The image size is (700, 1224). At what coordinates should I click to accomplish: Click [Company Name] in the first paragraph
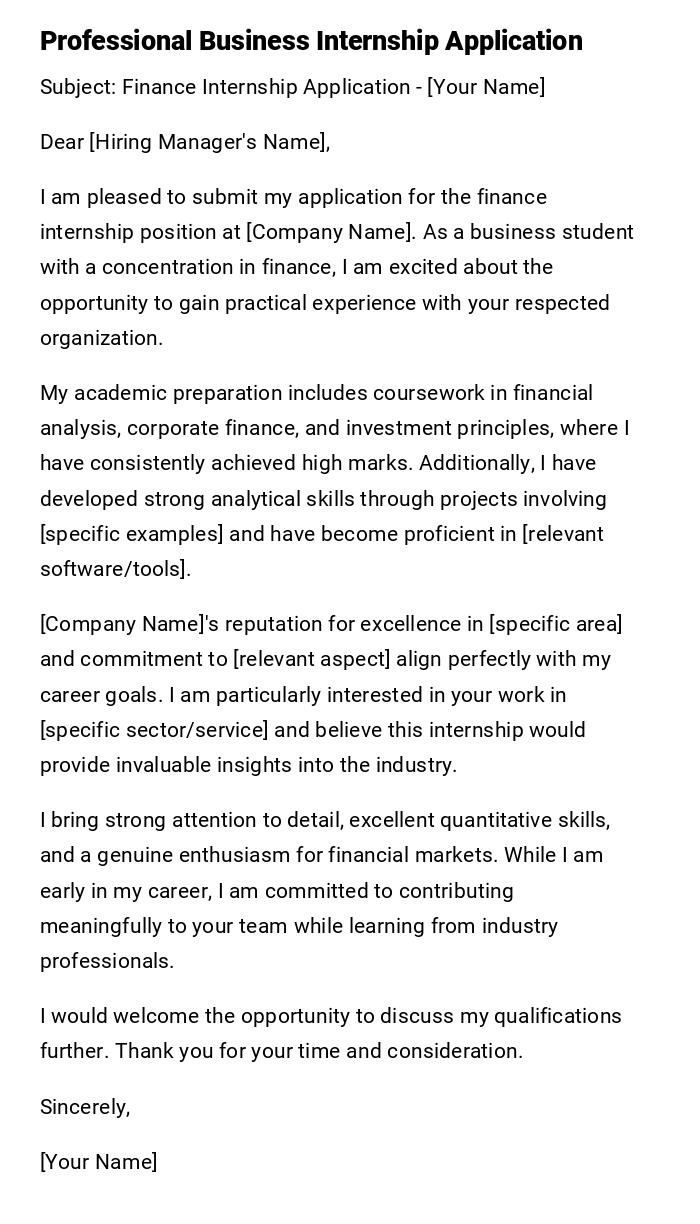(329, 232)
